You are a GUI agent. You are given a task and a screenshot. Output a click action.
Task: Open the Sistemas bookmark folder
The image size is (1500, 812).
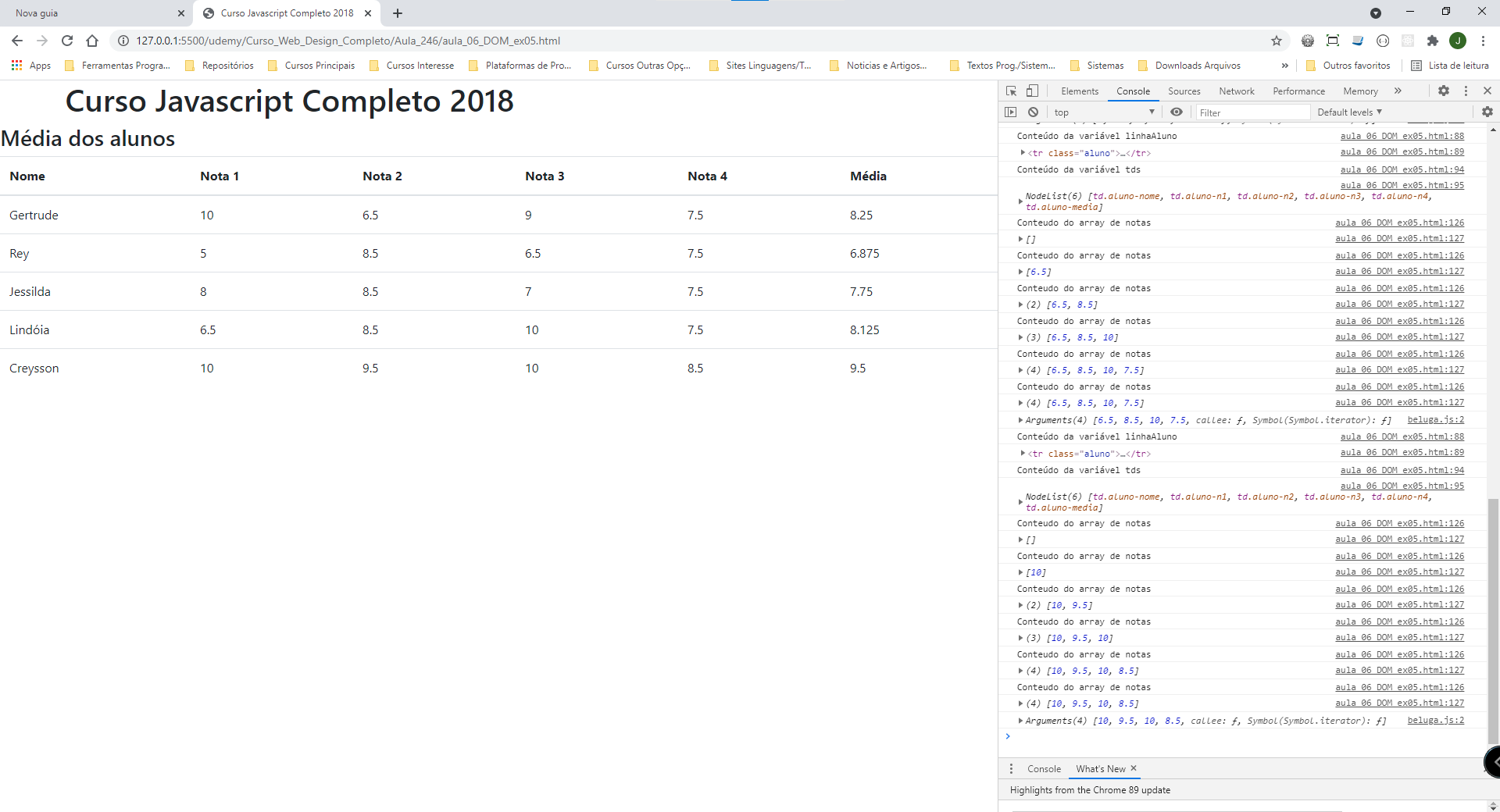tap(1097, 66)
